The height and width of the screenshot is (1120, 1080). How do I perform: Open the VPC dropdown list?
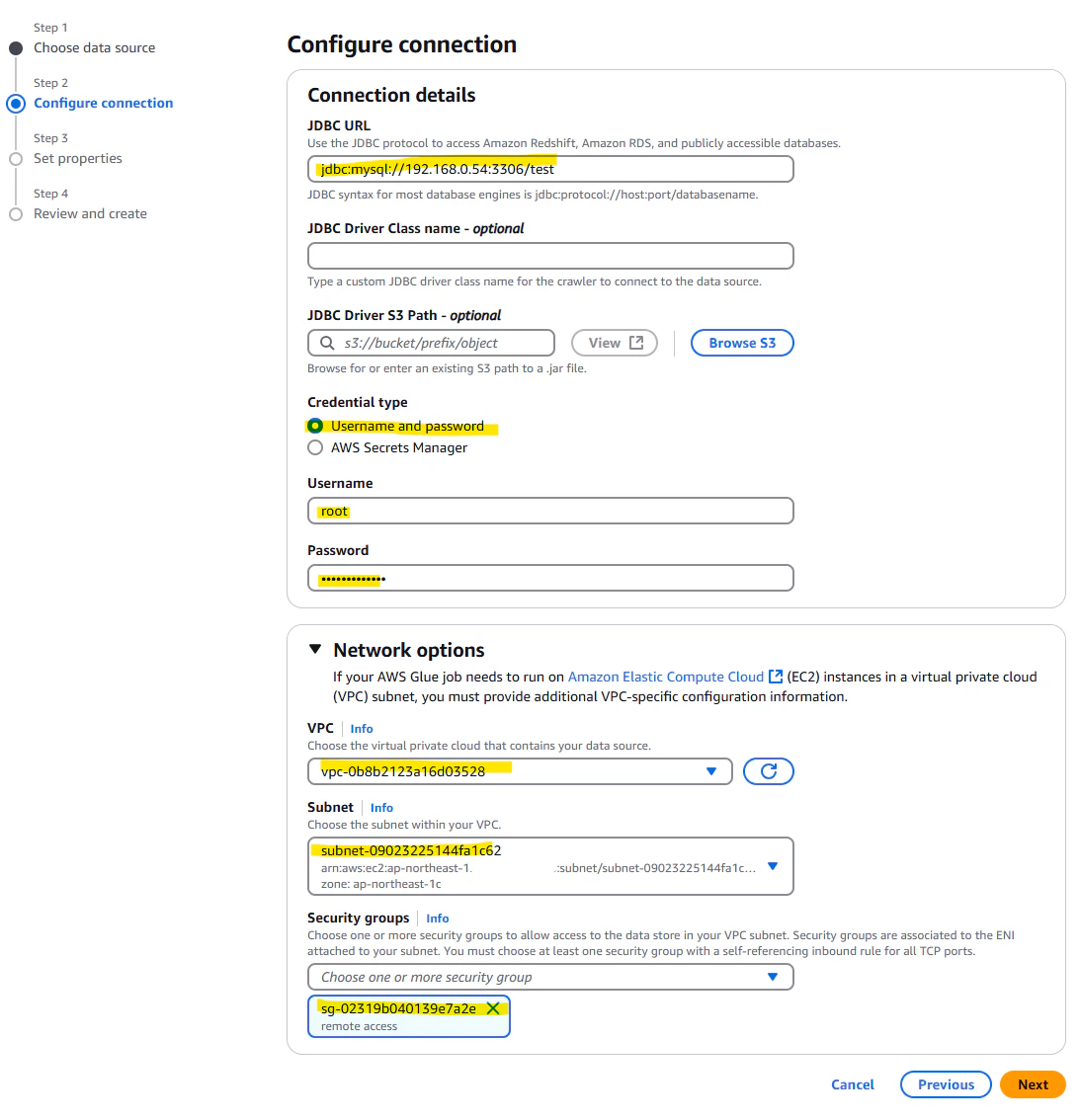coord(520,771)
